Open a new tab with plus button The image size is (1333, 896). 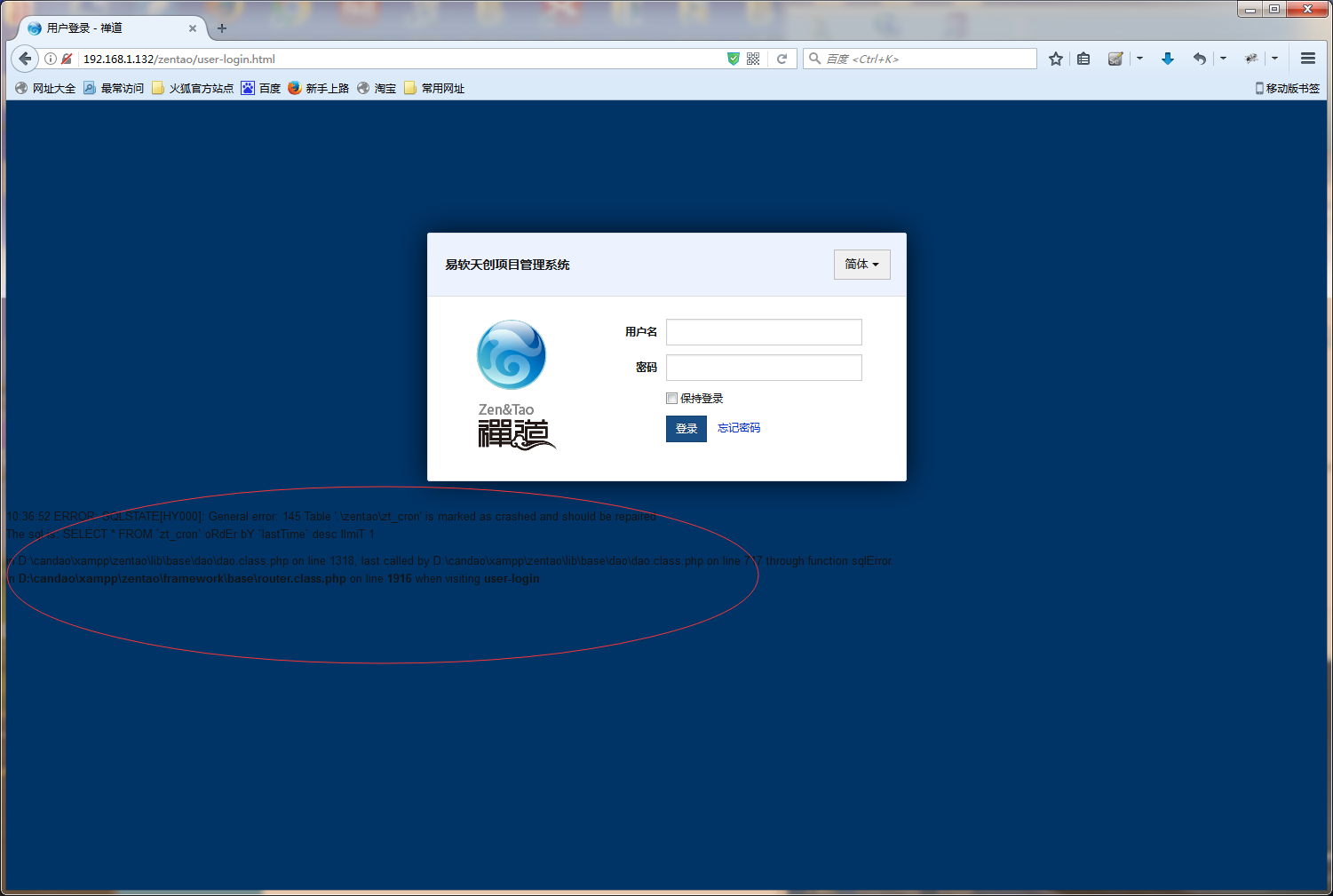click(222, 28)
